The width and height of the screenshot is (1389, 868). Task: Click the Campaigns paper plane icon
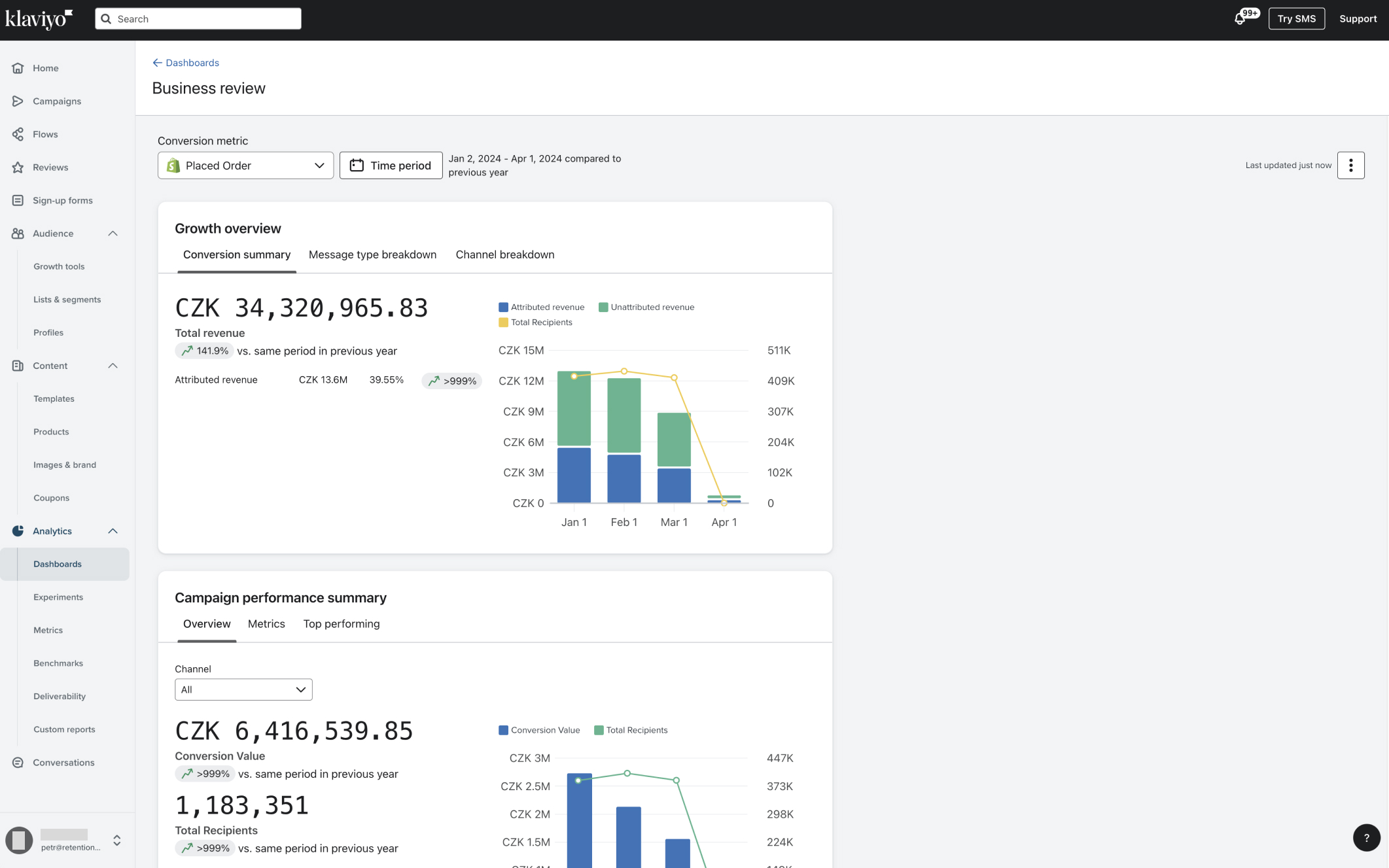(x=18, y=101)
